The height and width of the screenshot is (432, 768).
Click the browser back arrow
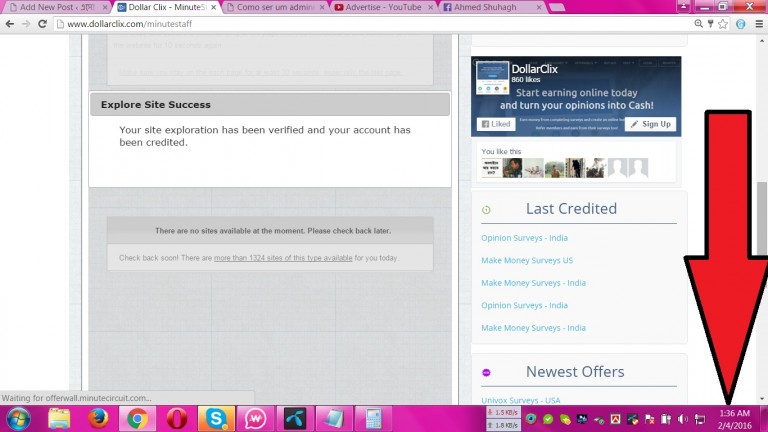9,23
